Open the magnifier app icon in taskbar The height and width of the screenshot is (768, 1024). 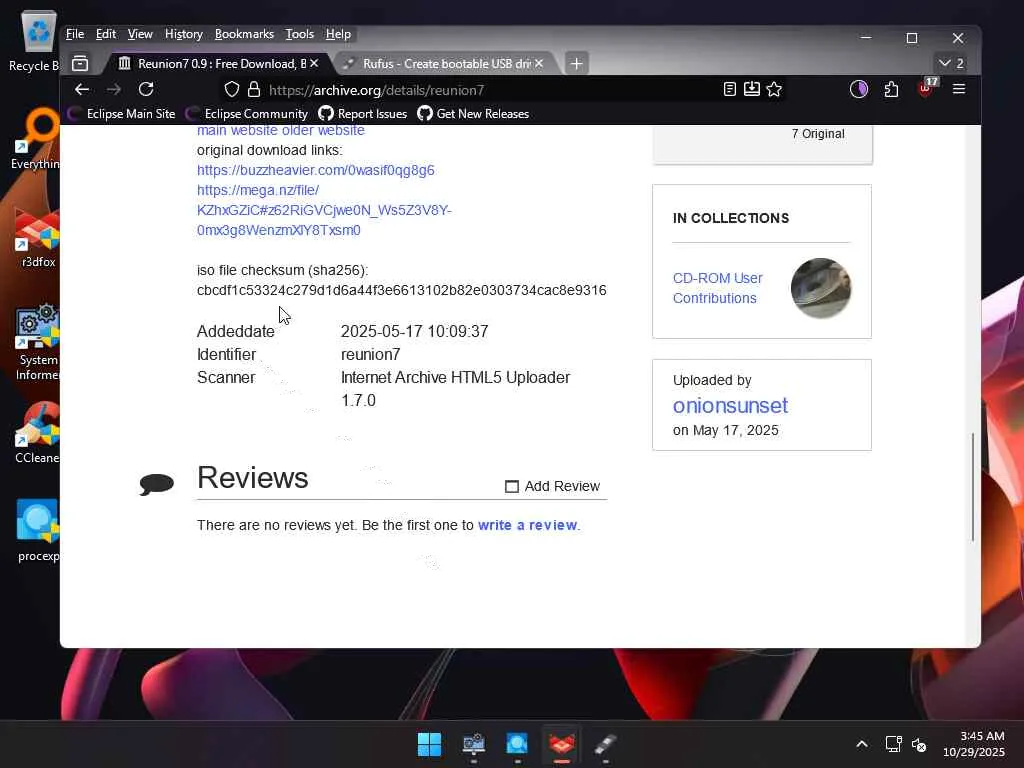point(517,744)
